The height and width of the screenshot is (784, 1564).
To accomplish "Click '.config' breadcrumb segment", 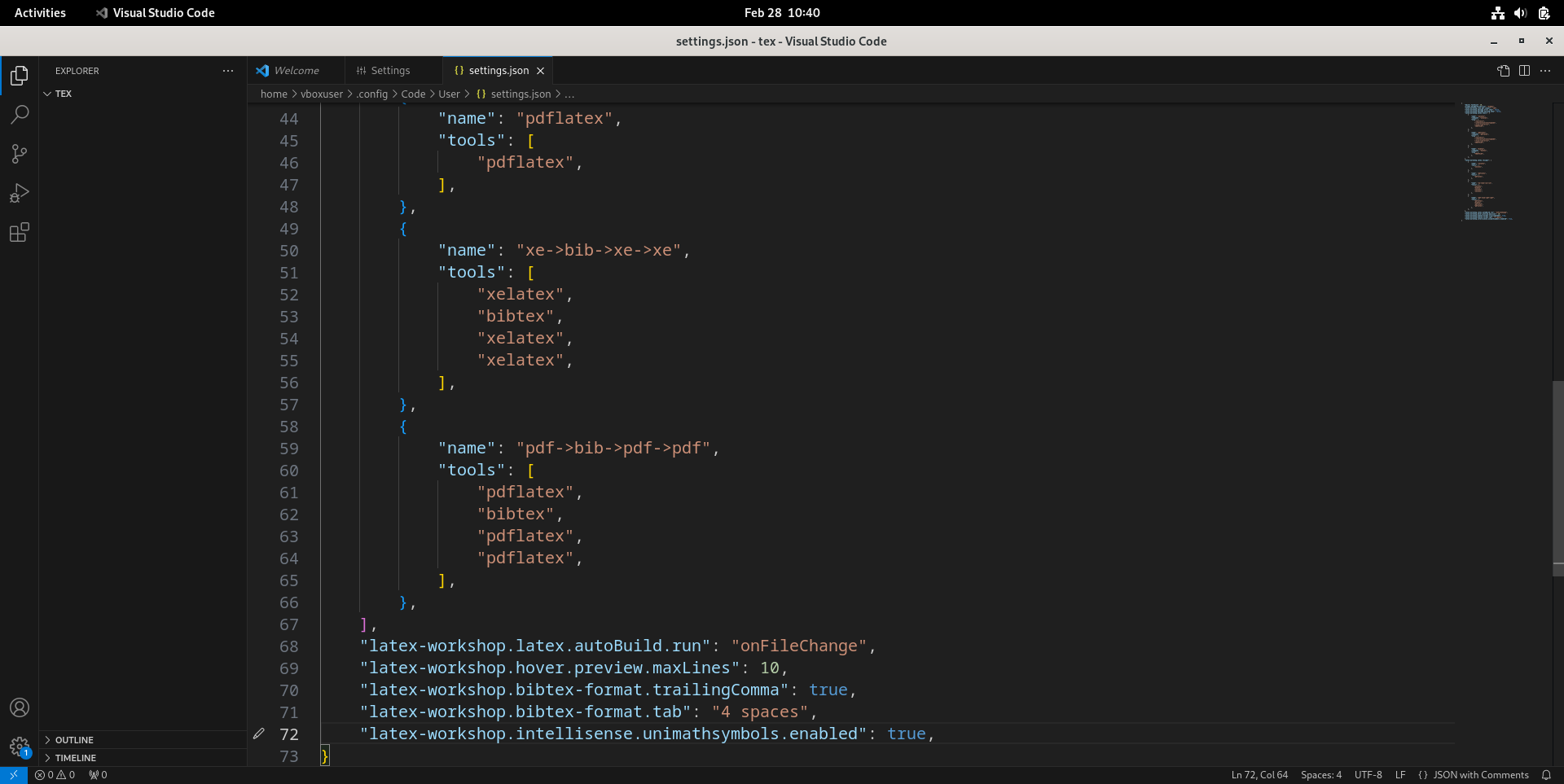I will pos(372,94).
